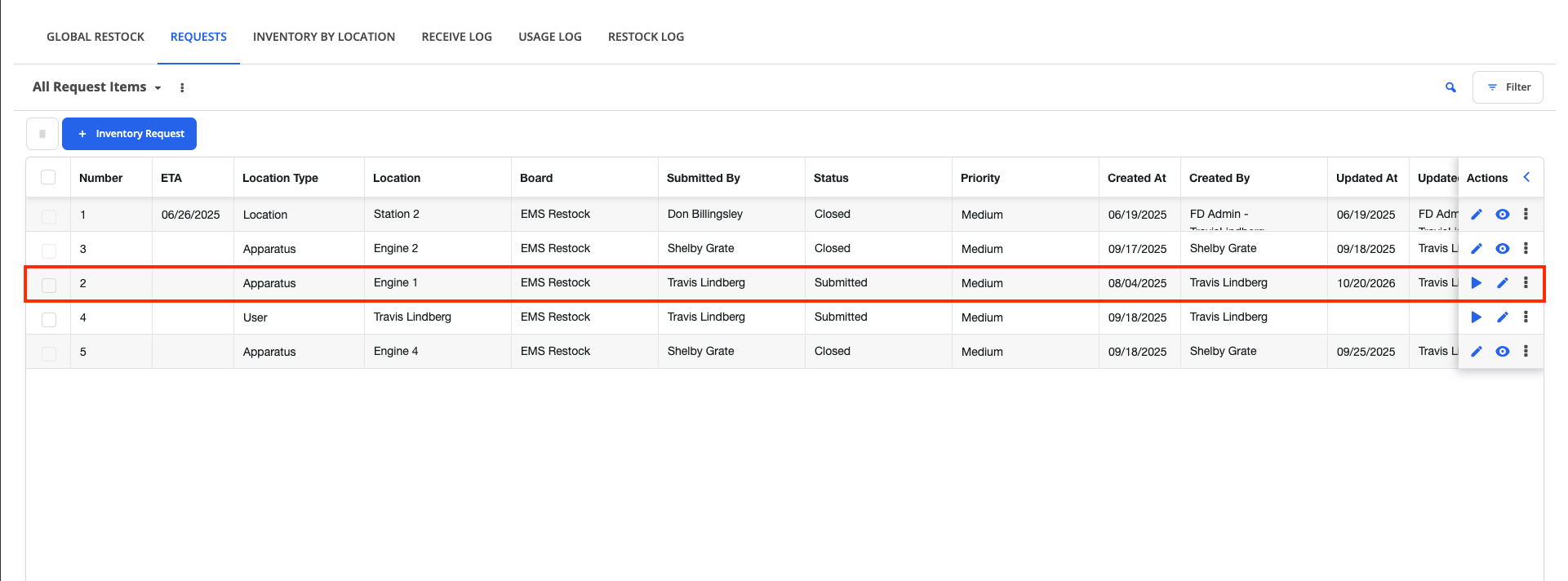Image resolution: width=1568 pixels, height=581 pixels.
Task: Open the Restock Log tab
Action: [646, 37]
